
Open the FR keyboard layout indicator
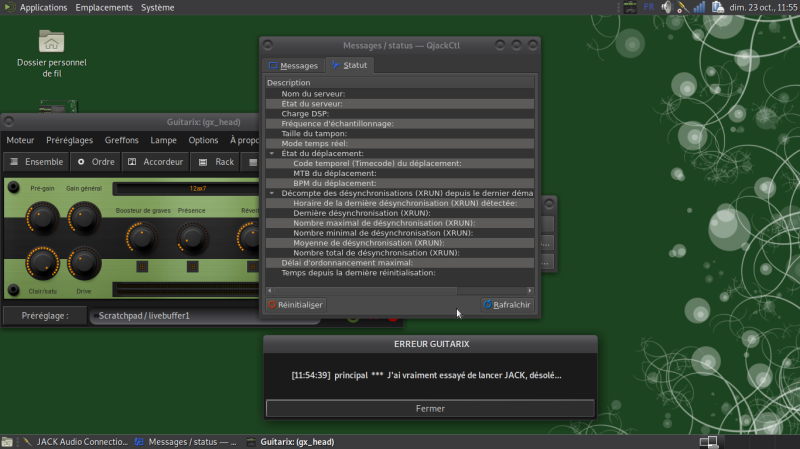648,7
